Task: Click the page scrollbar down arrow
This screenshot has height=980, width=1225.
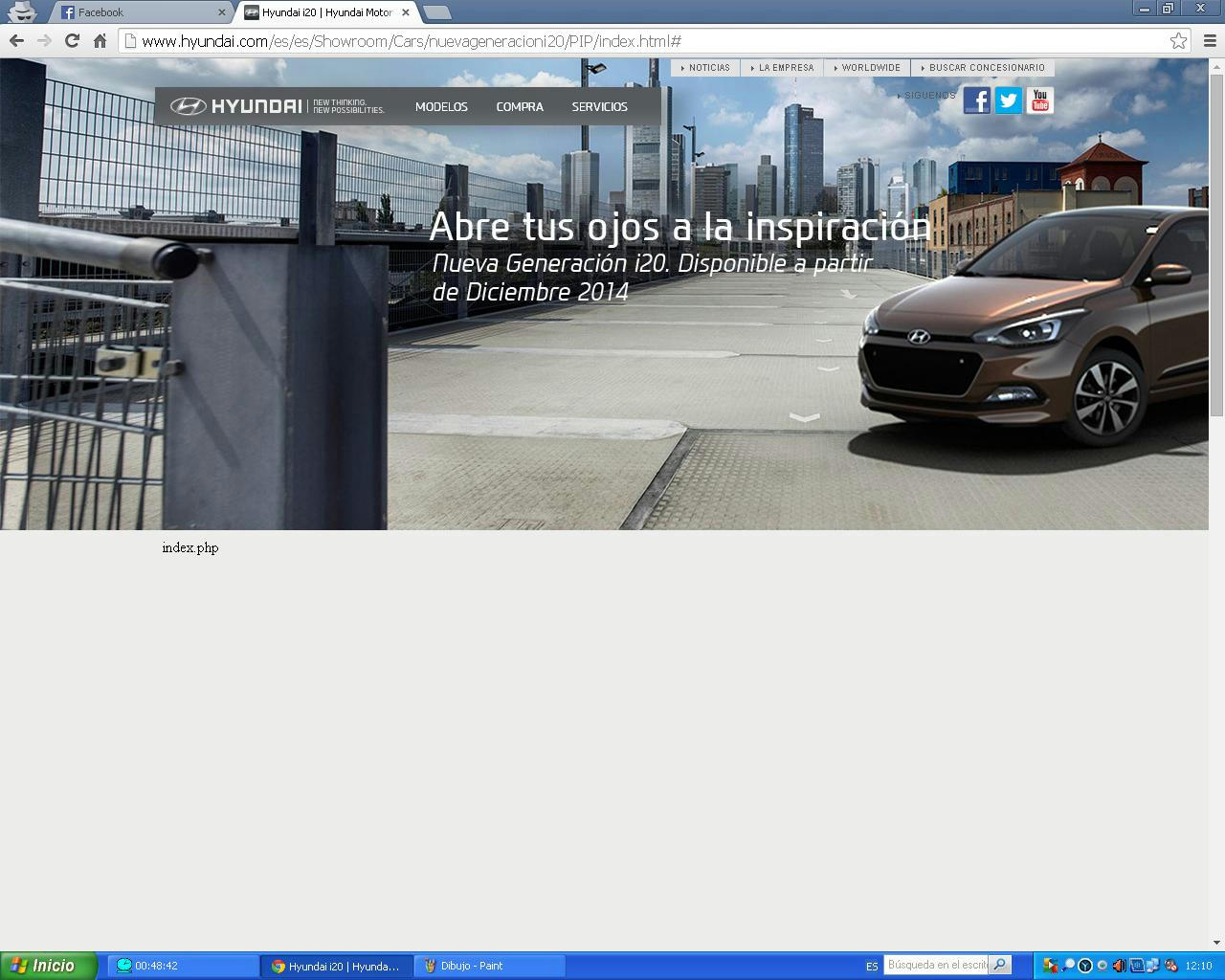Action: tap(1216, 943)
